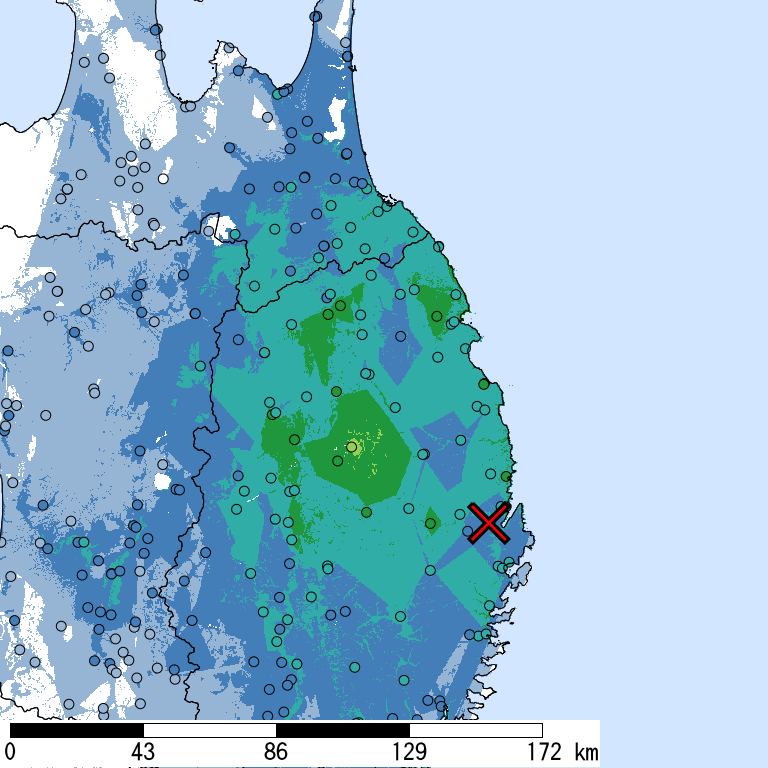Click the first black segment of the scale bar
This screenshot has width=768, height=768.
pyautogui.click(x=76, y=730)
